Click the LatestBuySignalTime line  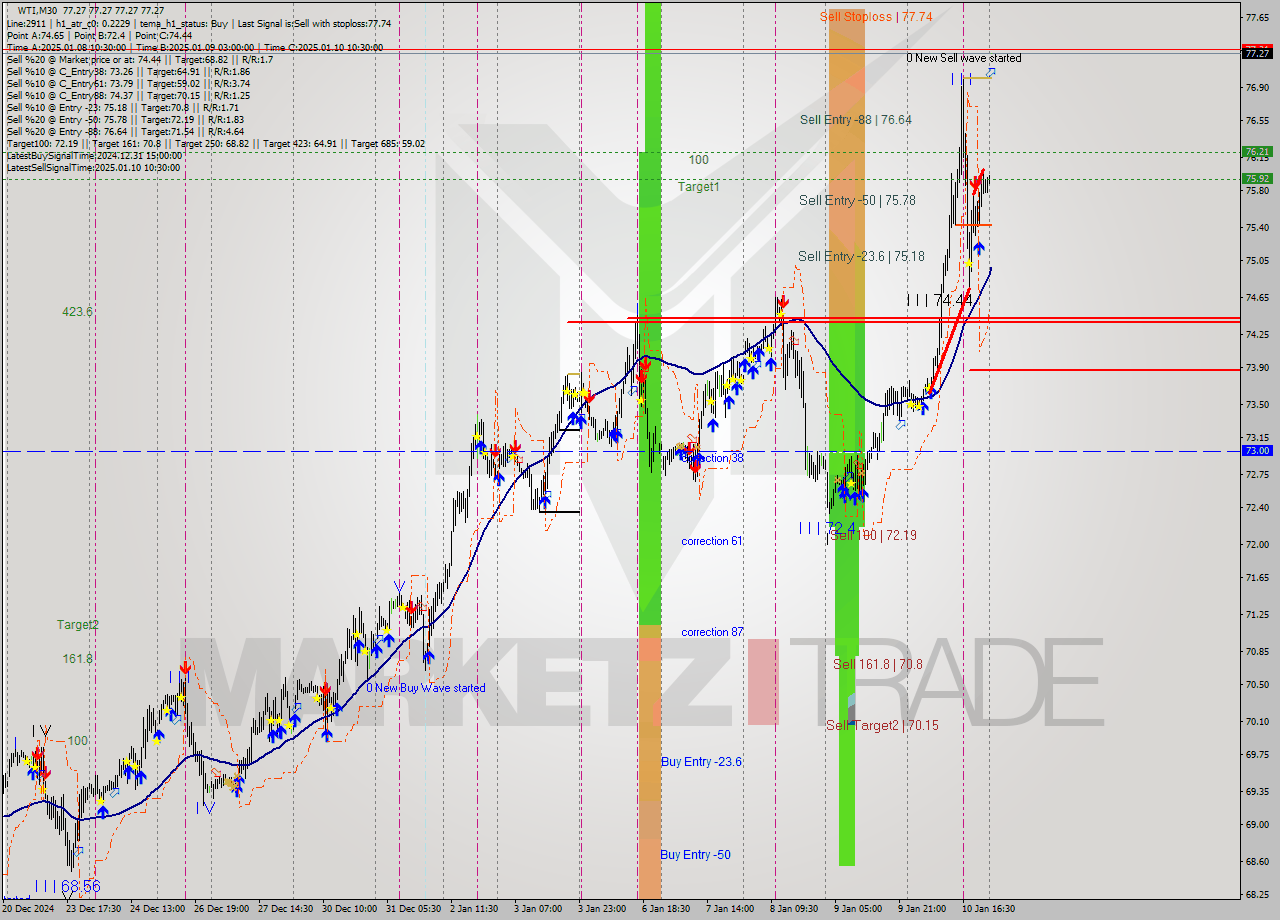tap(94, 156)
